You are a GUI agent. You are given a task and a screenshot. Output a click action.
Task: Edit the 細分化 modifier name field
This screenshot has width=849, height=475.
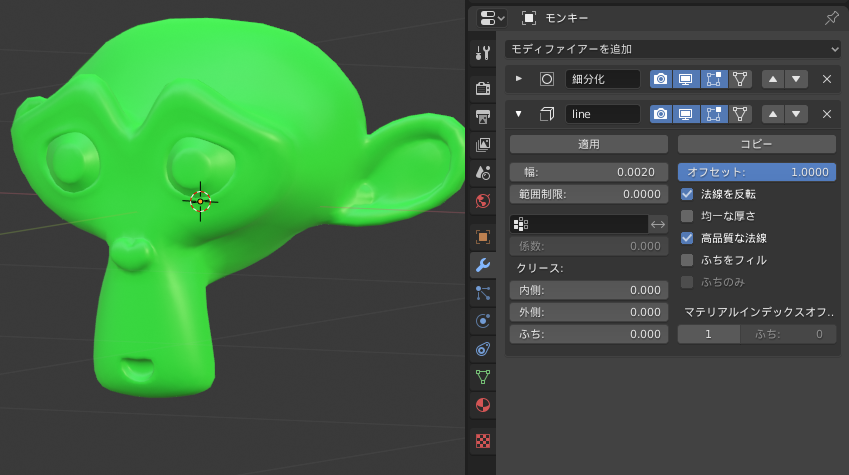[x=603, y=79]
